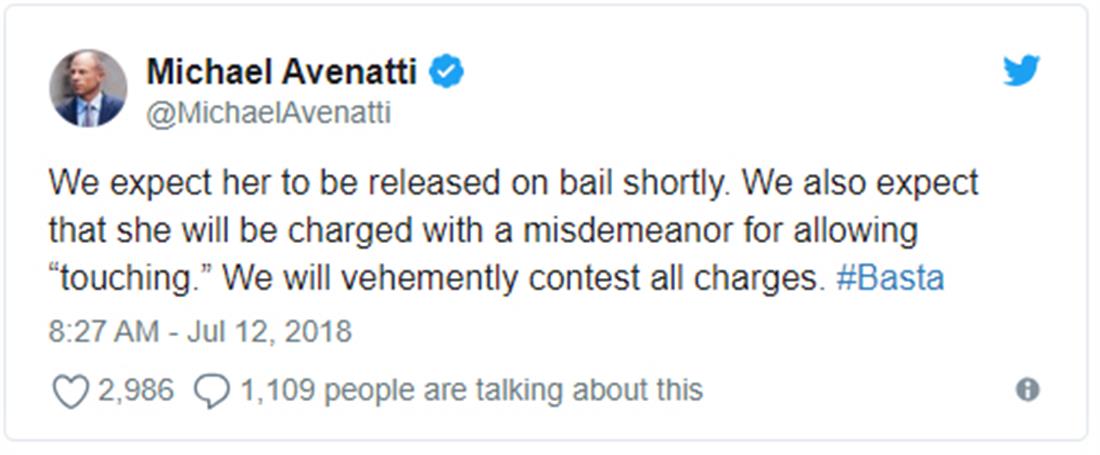Open the tweet info icon

pyautogui.click(x=1027, y=389)
